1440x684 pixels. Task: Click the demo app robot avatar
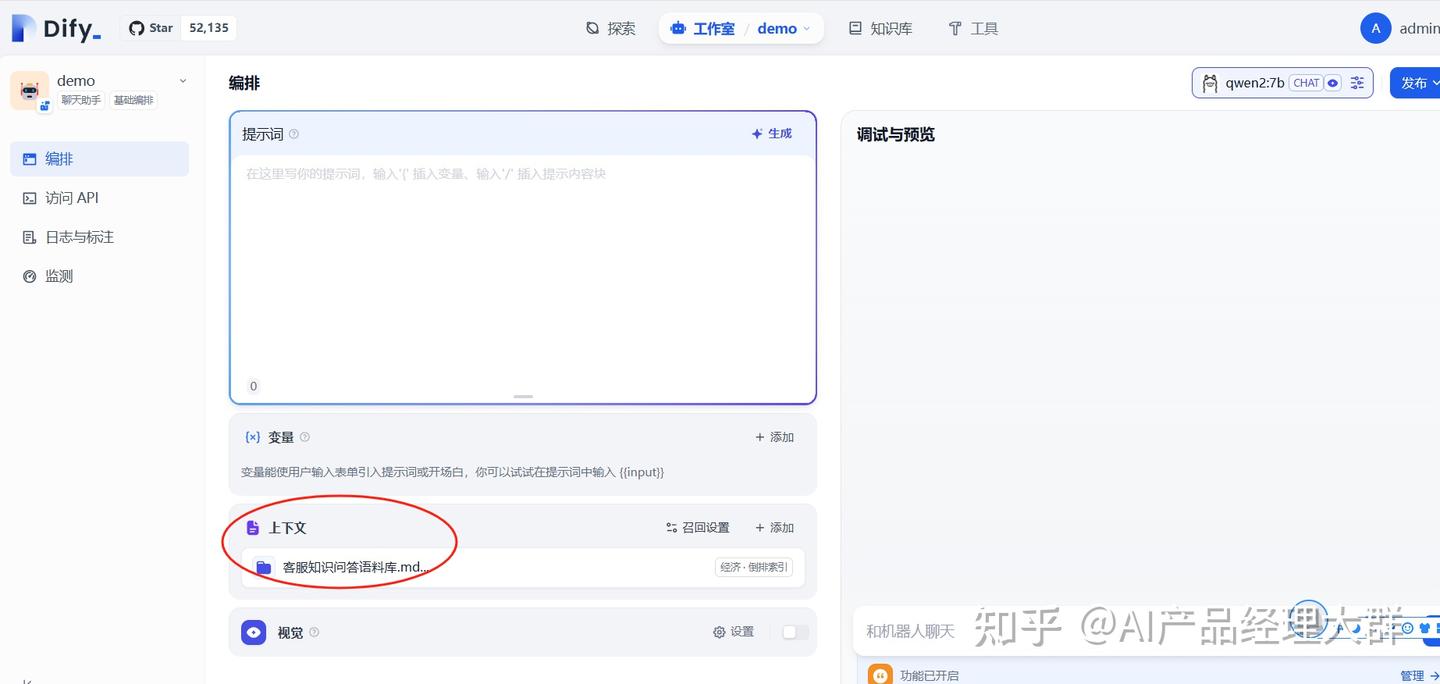pyautogui.click(x=29, y=91)
